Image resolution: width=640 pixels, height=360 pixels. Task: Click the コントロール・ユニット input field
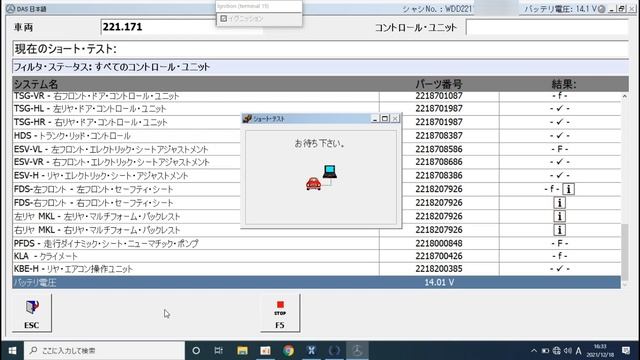click(547, 27)
